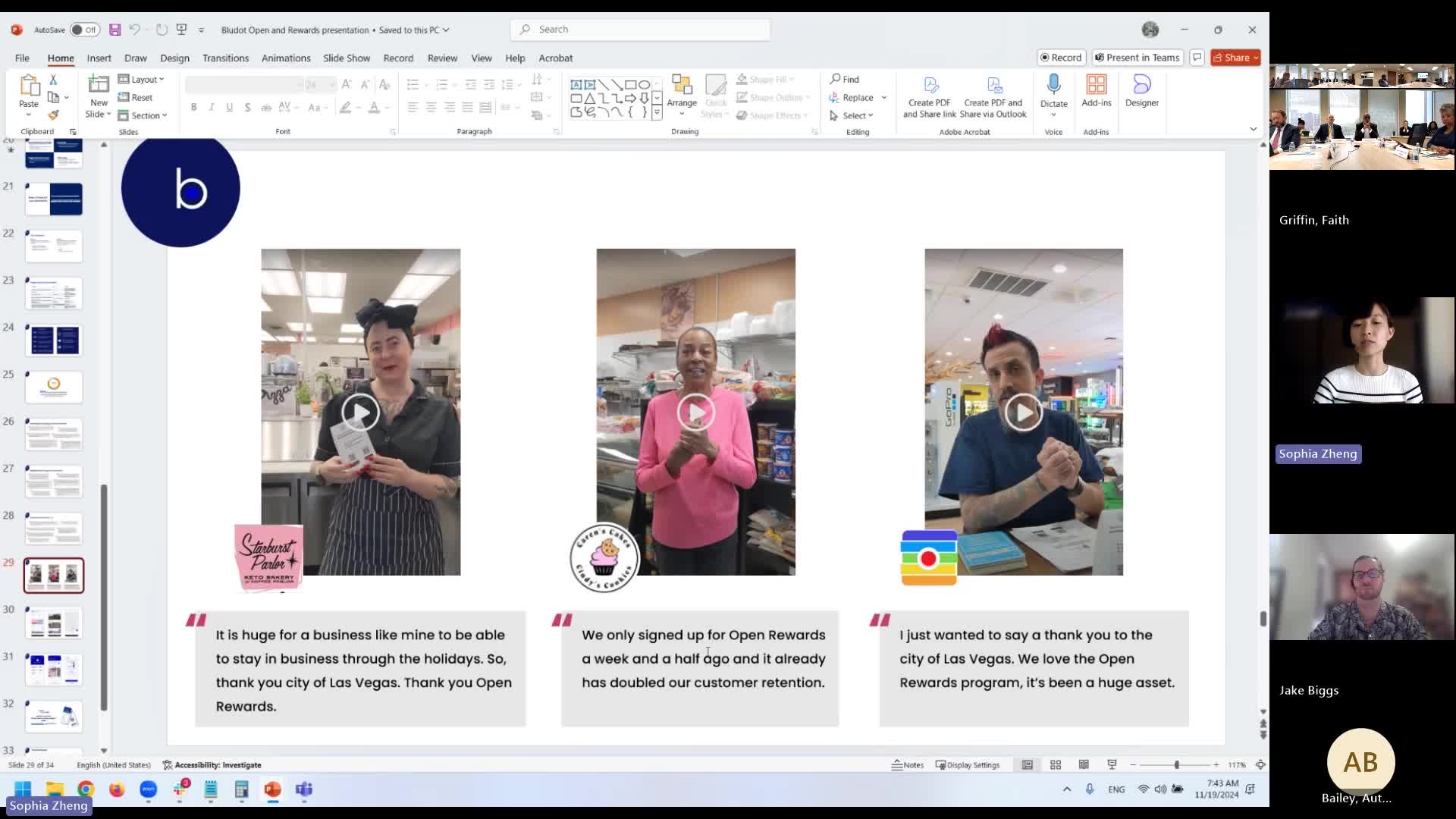Click the zoom slider handle
This screenshot has width=1456, height=819.
[1177, 765]
